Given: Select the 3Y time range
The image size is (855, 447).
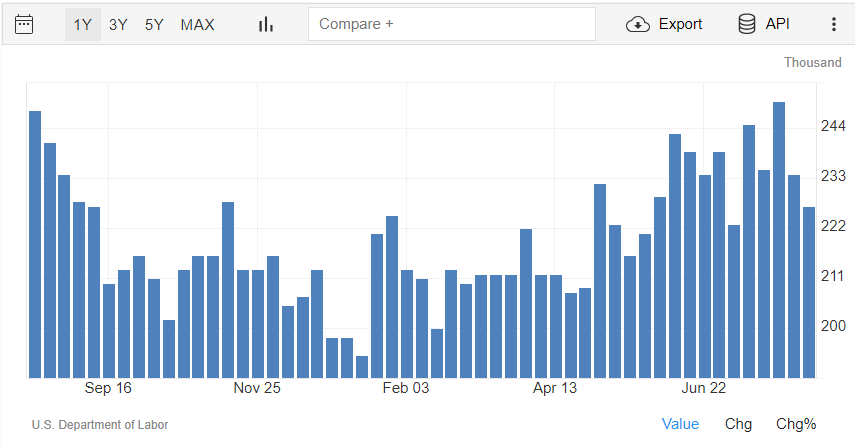Looking at the screenshot, I should click(x=118, y=25).
